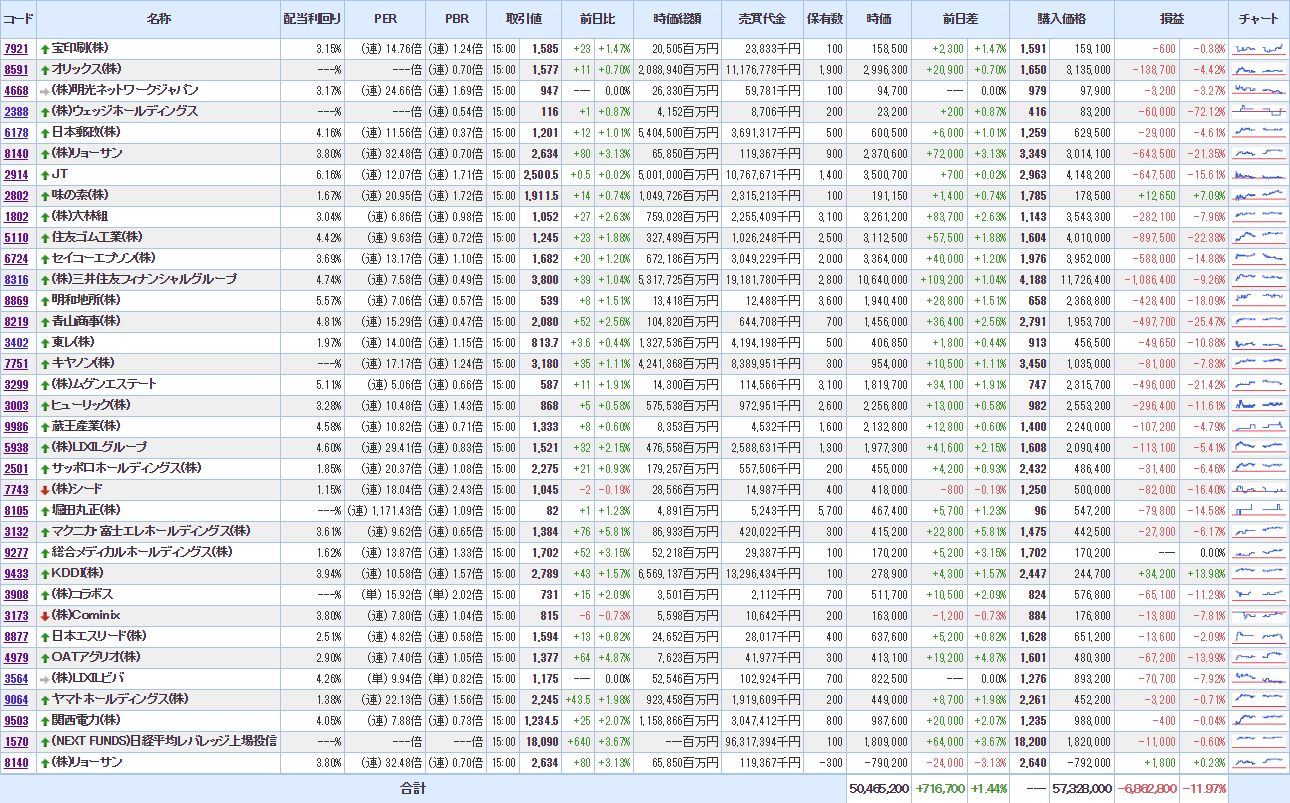1290x803 pixels.
Task: Open the mini chart for キヤノン(株) row
Action: click(1258, 363)
